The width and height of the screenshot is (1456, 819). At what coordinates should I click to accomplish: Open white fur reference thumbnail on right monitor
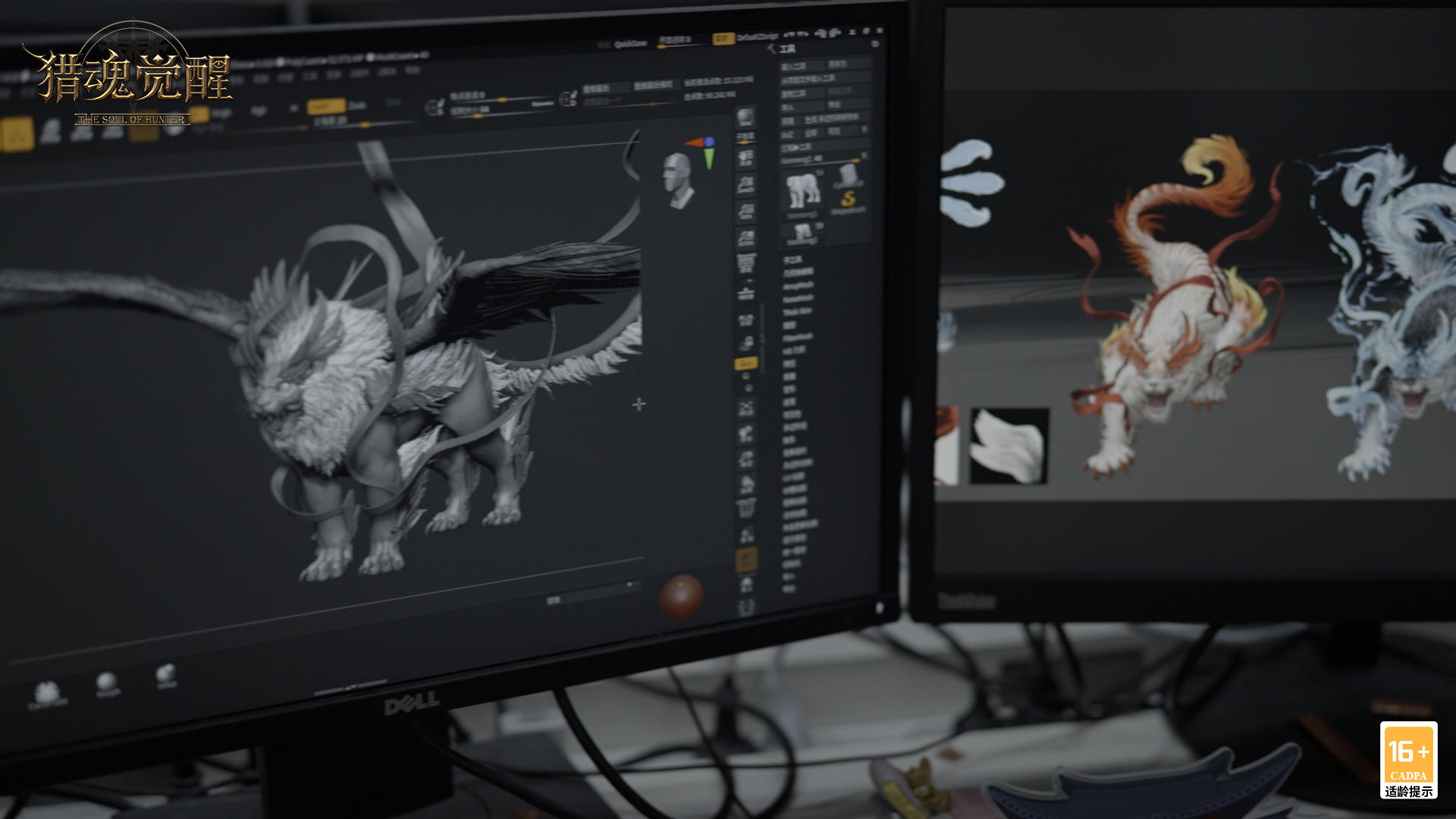point(1009,446)
